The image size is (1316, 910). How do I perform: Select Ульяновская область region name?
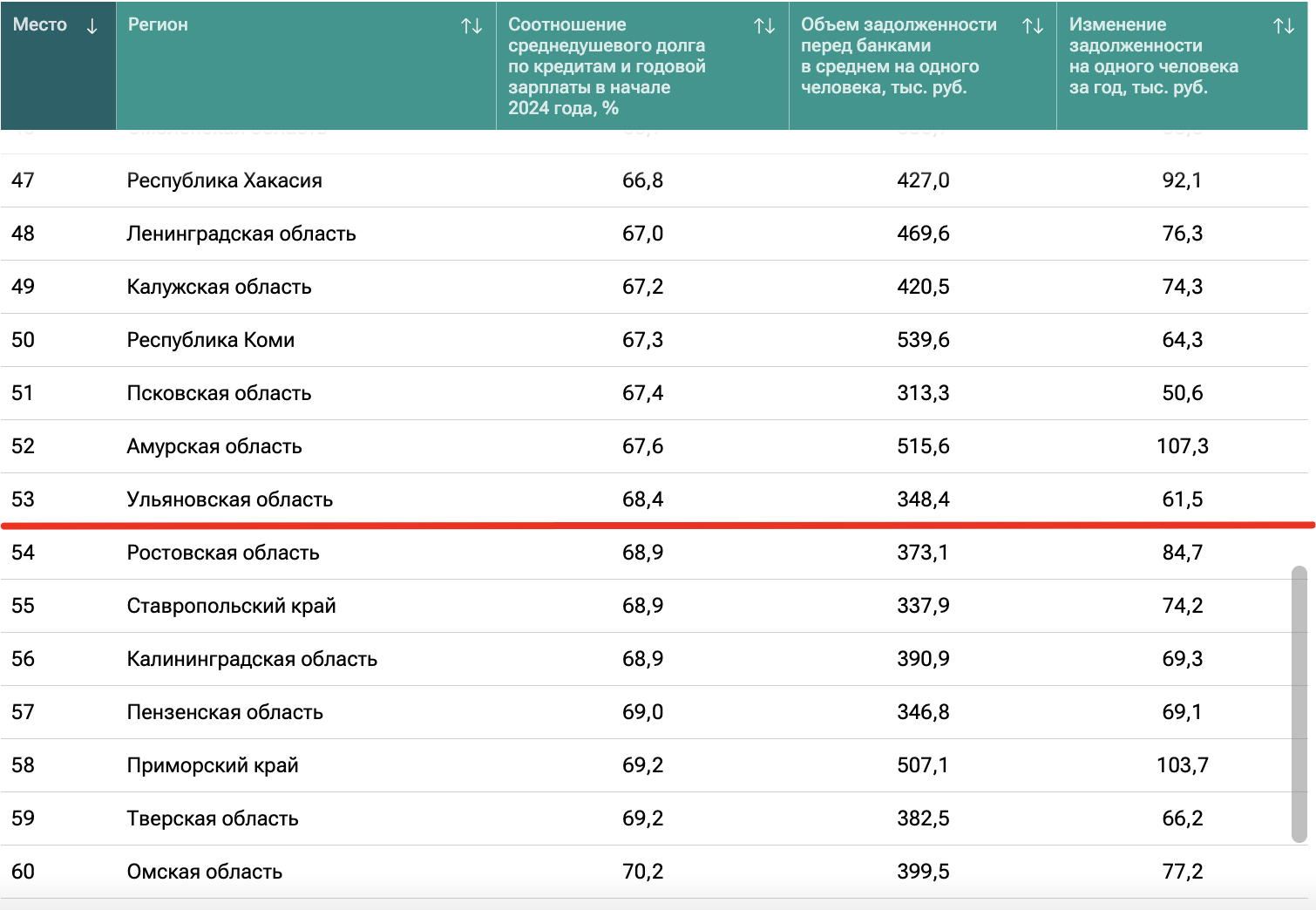(x=230, y=499)
